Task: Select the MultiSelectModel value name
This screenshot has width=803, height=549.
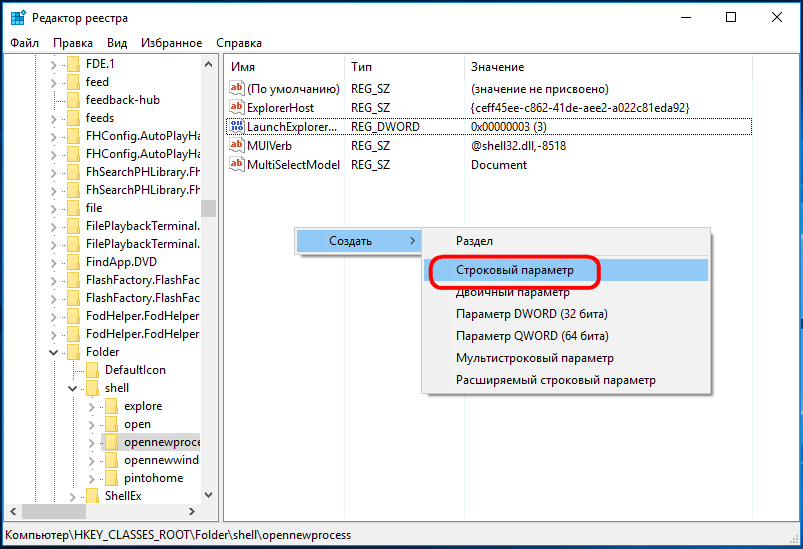Action: pos(293,164)
